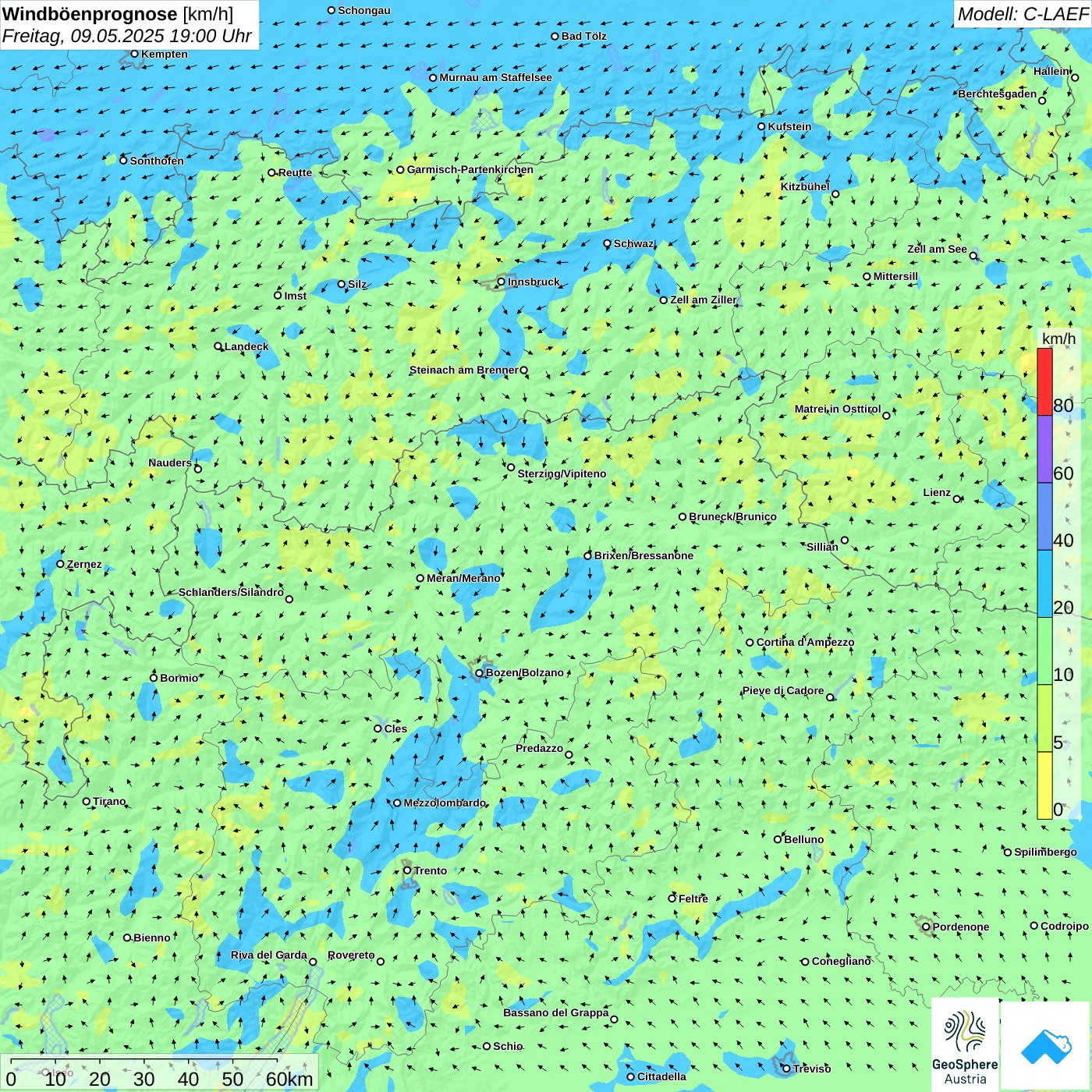1092x1092 pixels.
Task: Click the Bruneck/Brunico label
Action: tap(732, 516)
